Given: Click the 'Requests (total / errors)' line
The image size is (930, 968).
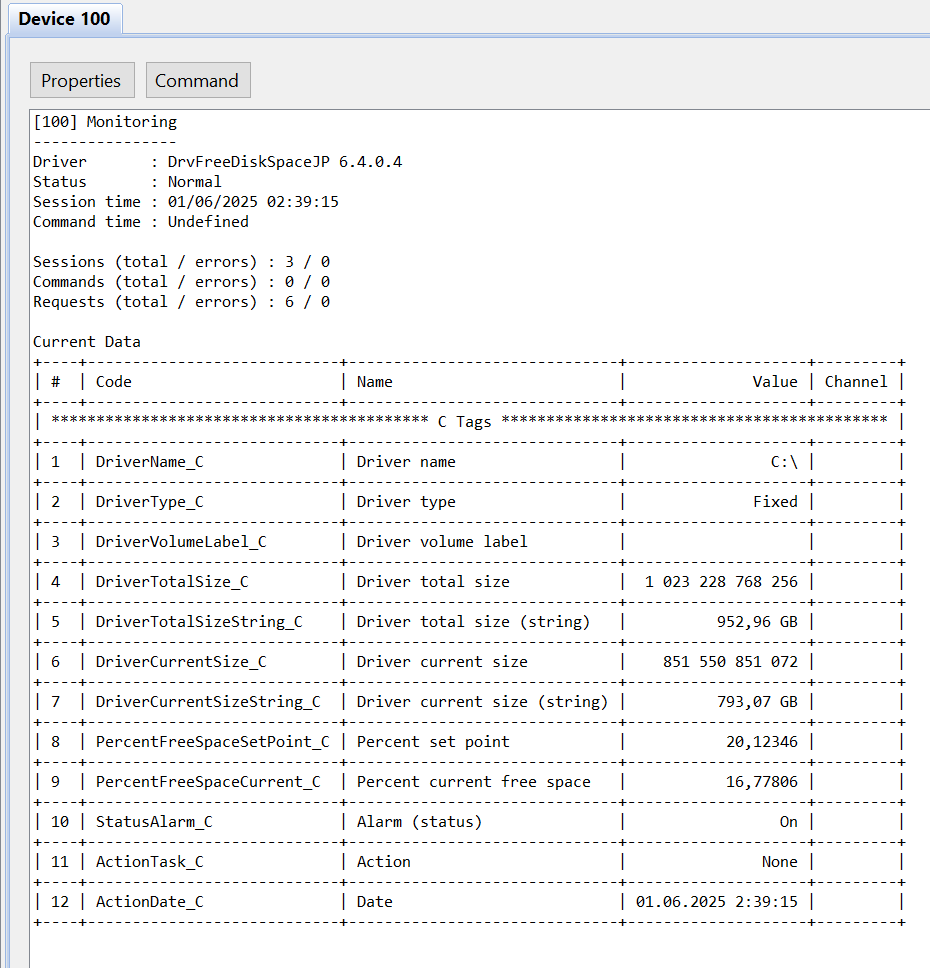Looking at the screenshot, I should point(182,302).
